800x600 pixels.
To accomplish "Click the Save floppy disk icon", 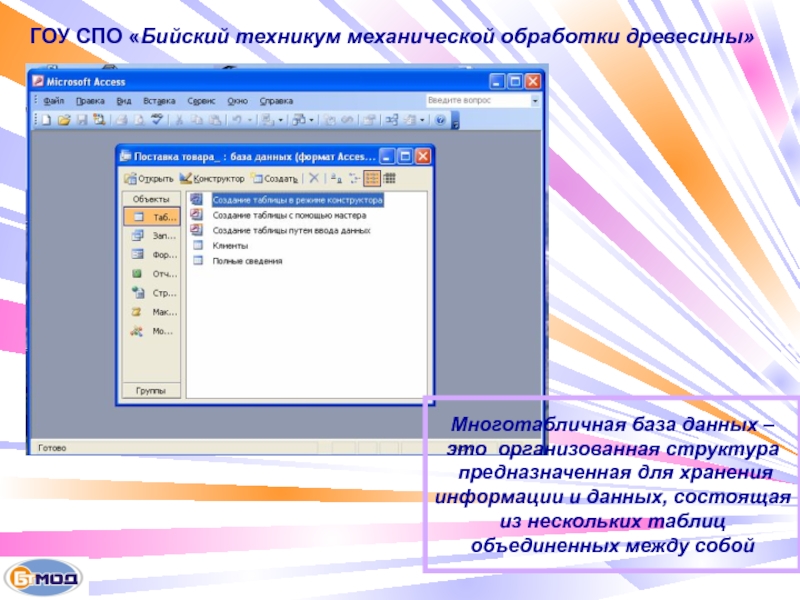I will 82,120.
